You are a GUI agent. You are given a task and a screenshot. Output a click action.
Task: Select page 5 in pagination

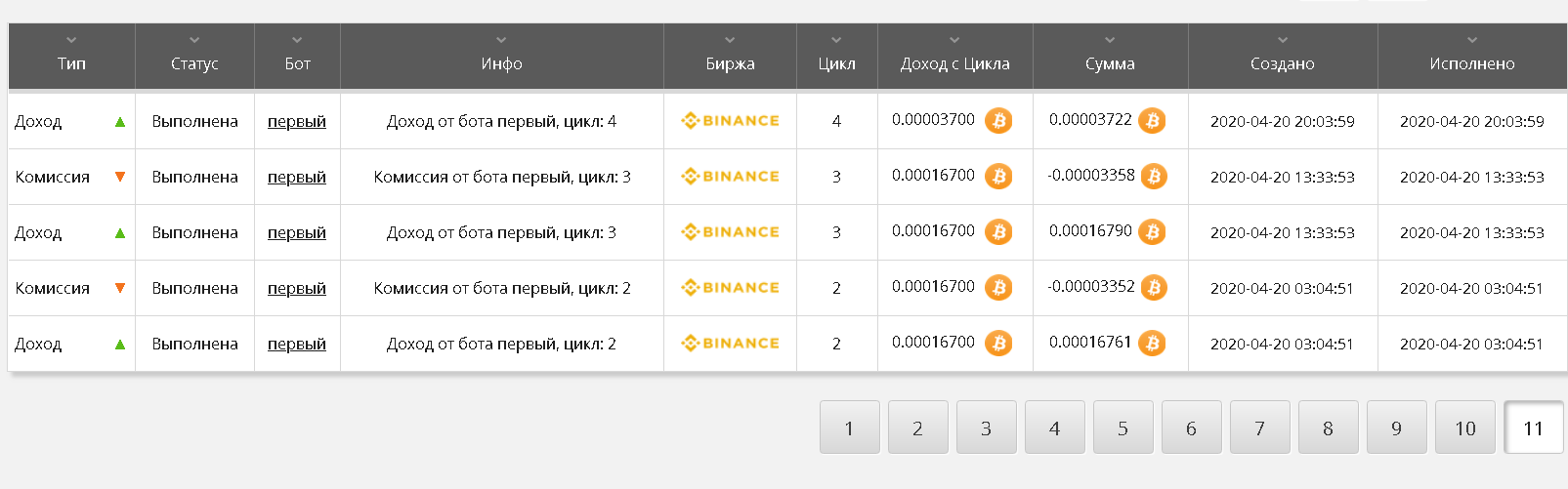(1123, 428)
